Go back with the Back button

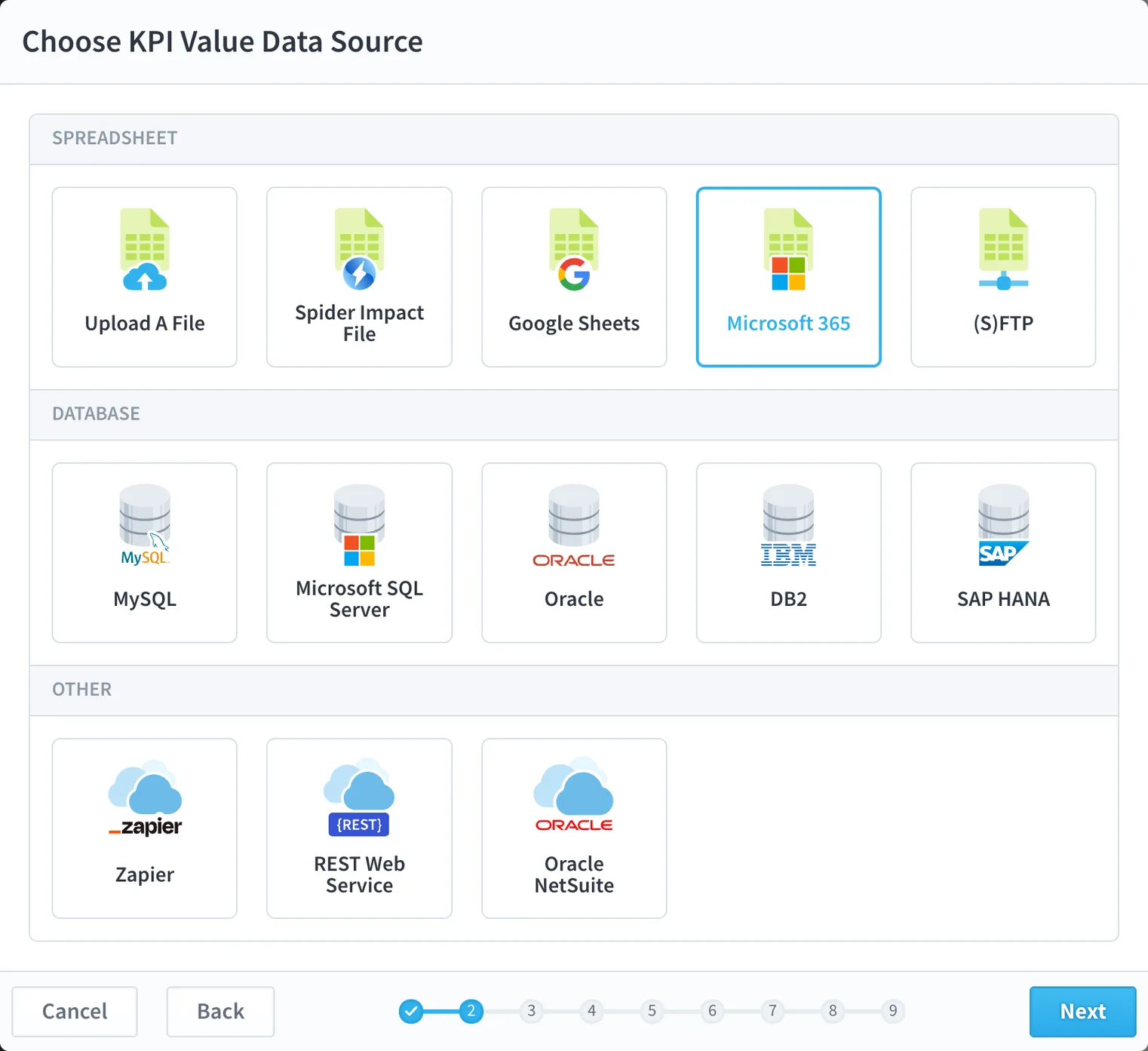(x=220, y=1011)
